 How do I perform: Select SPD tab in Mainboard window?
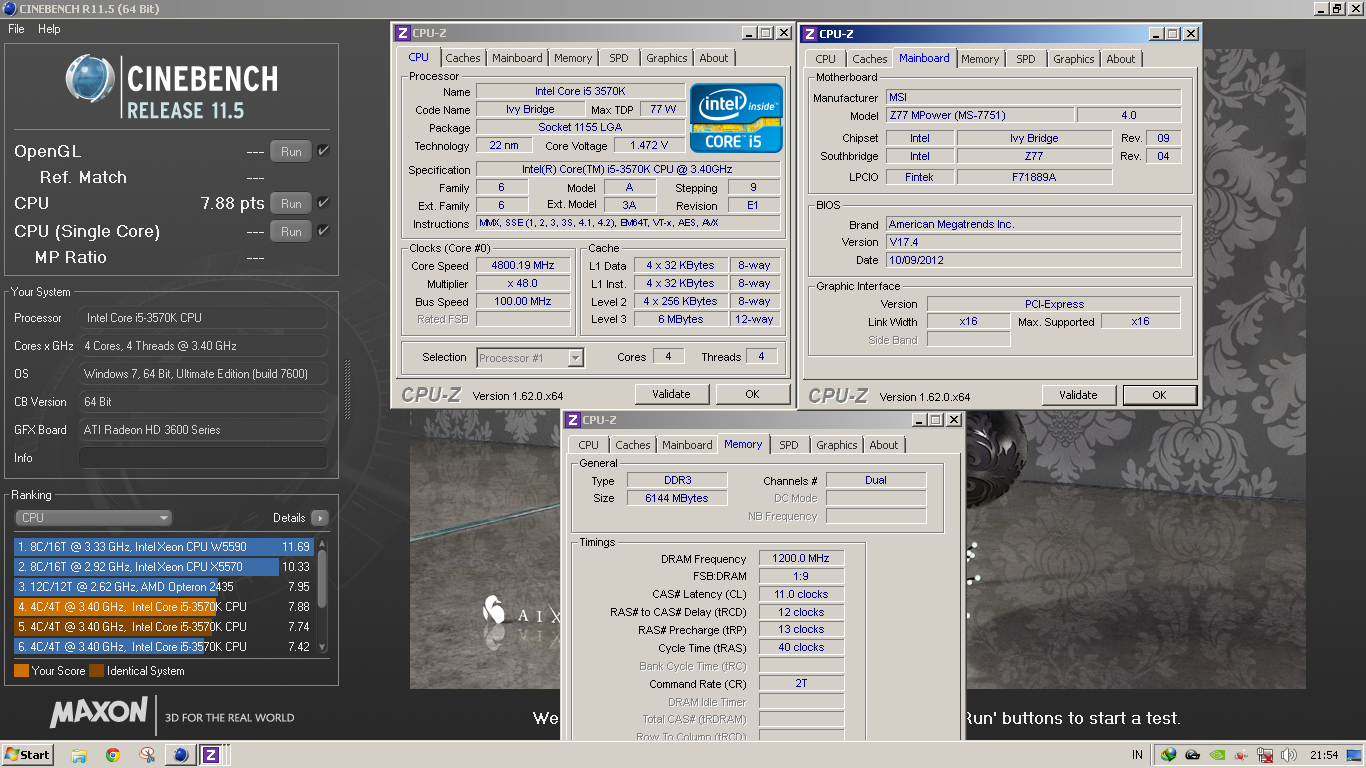[1026, 59]
